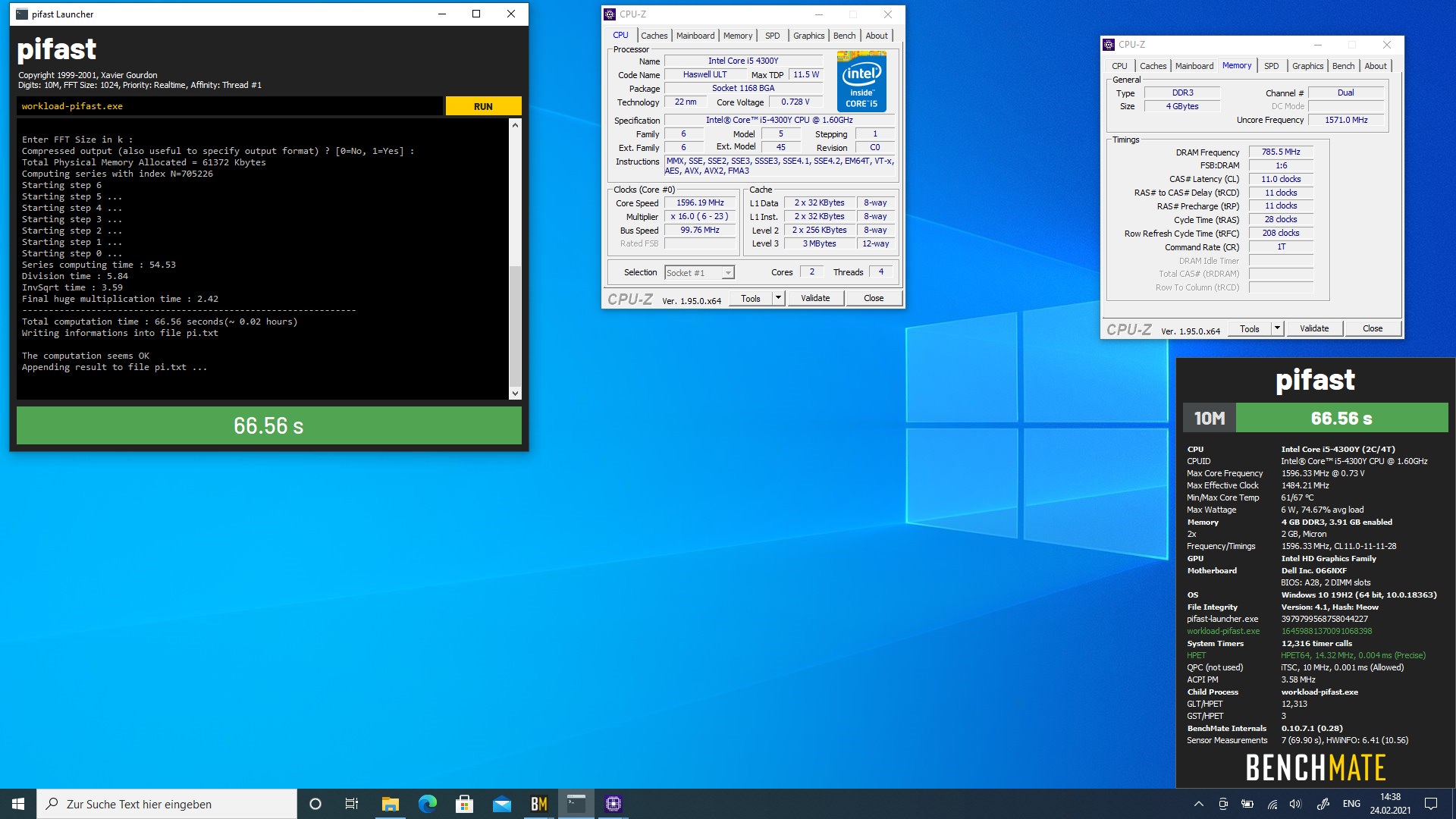Click Validate in left CPU-Z window

click(815, 298)
